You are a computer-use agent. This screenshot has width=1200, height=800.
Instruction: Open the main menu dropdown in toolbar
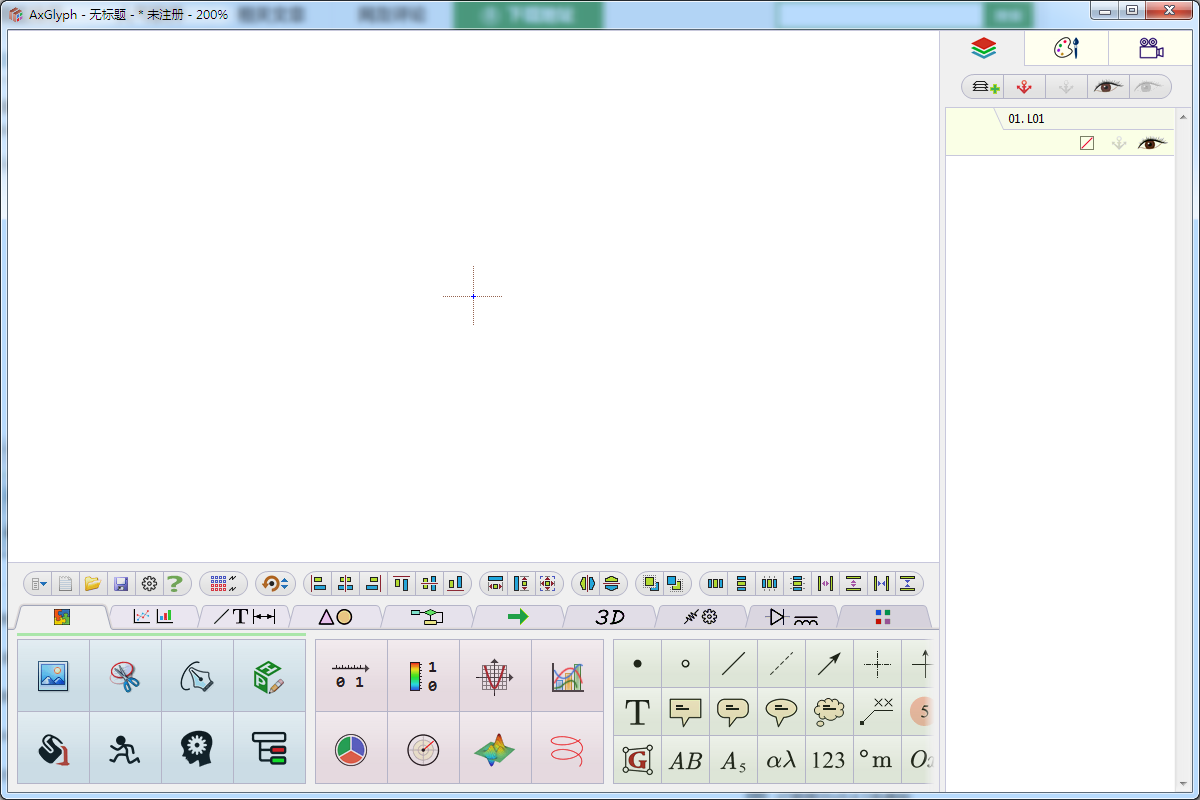pos(39,583)
